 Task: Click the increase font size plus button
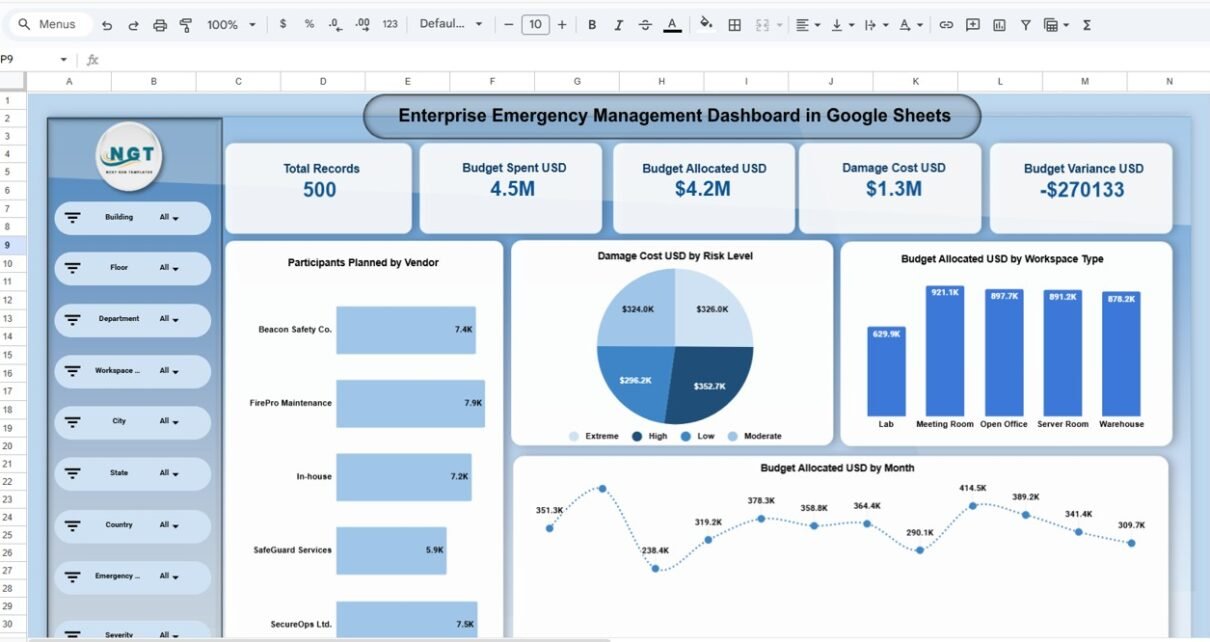(562, 25)
